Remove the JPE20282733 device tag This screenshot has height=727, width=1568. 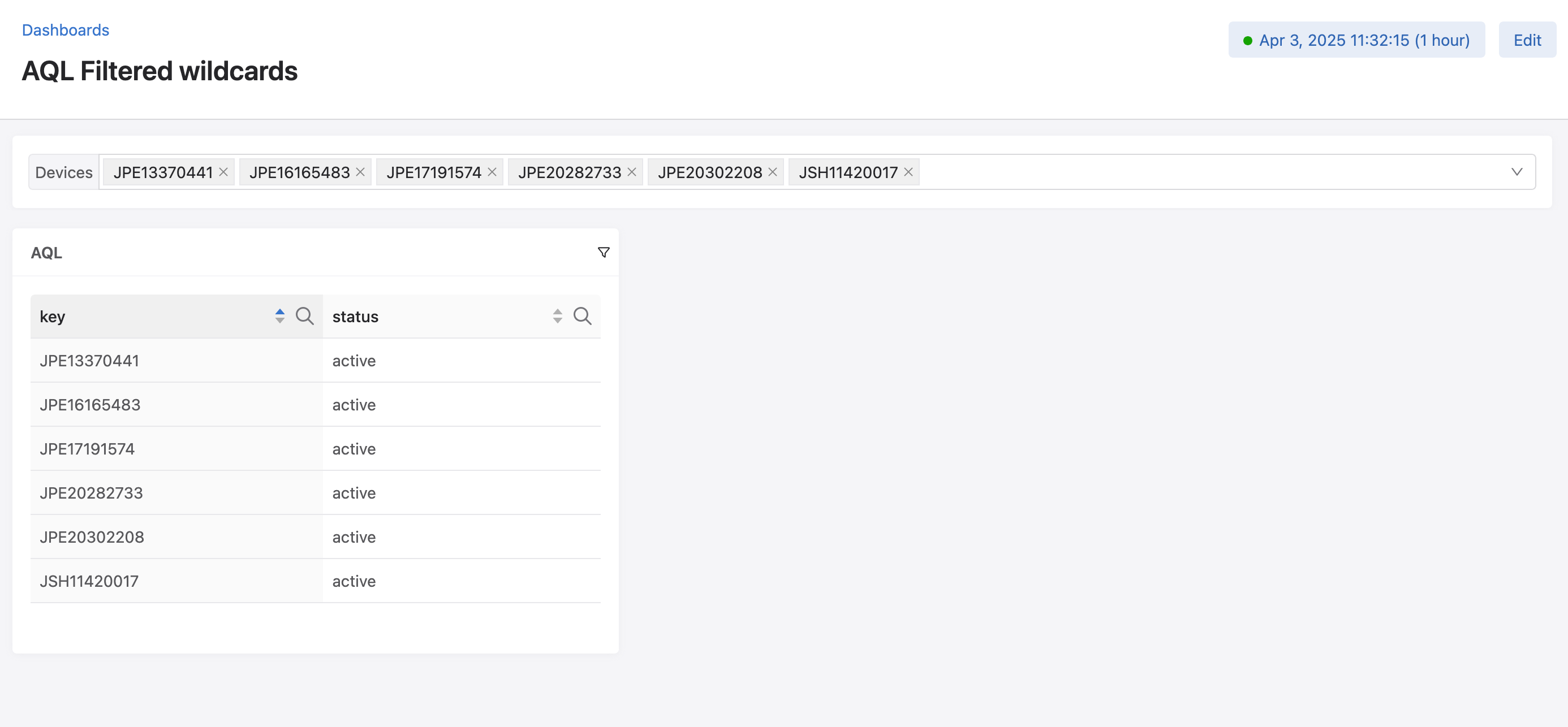point(632,172)
